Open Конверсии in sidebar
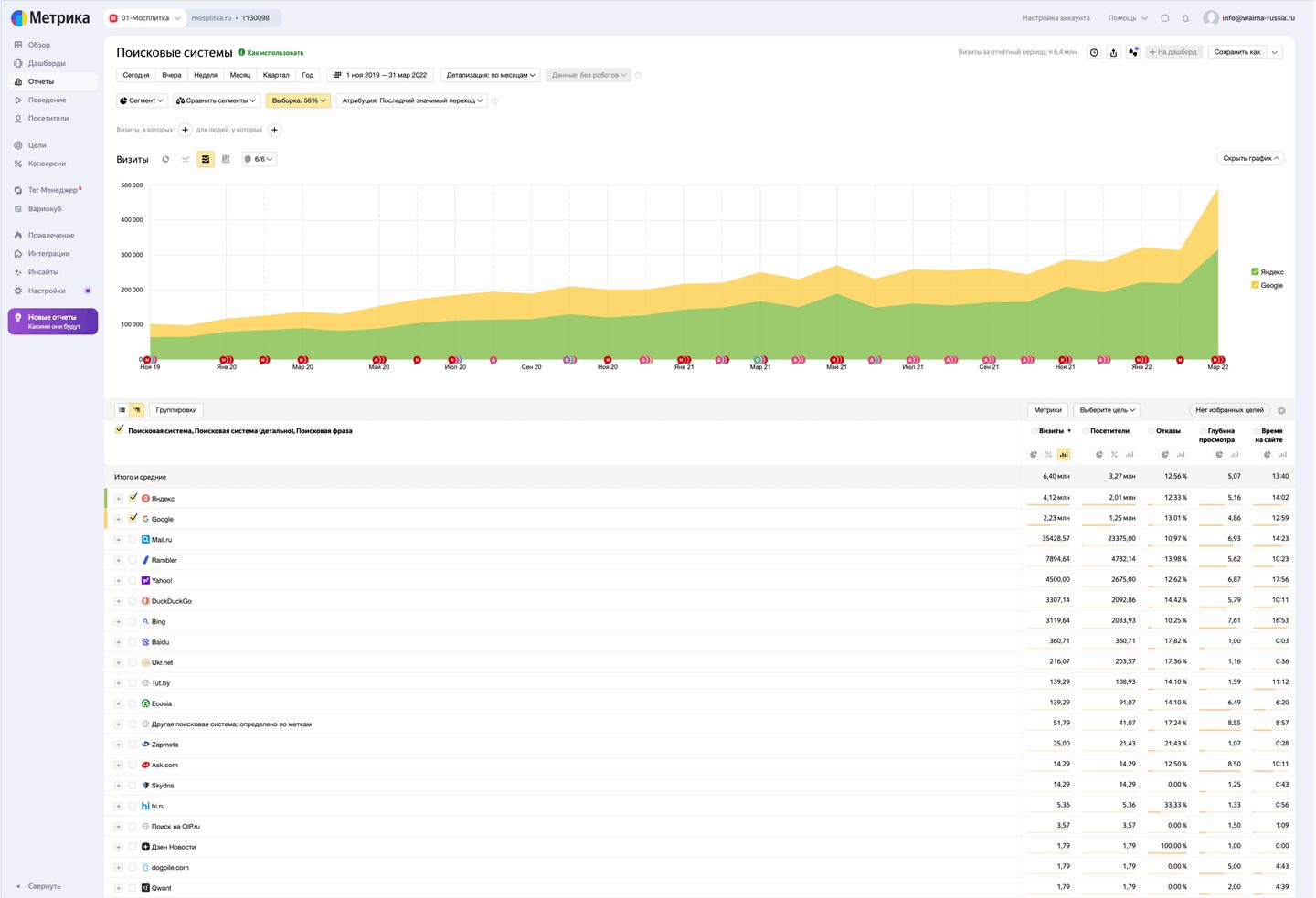Image resolution: width=1316 pixels, height=898 pixels. (47, 164)
